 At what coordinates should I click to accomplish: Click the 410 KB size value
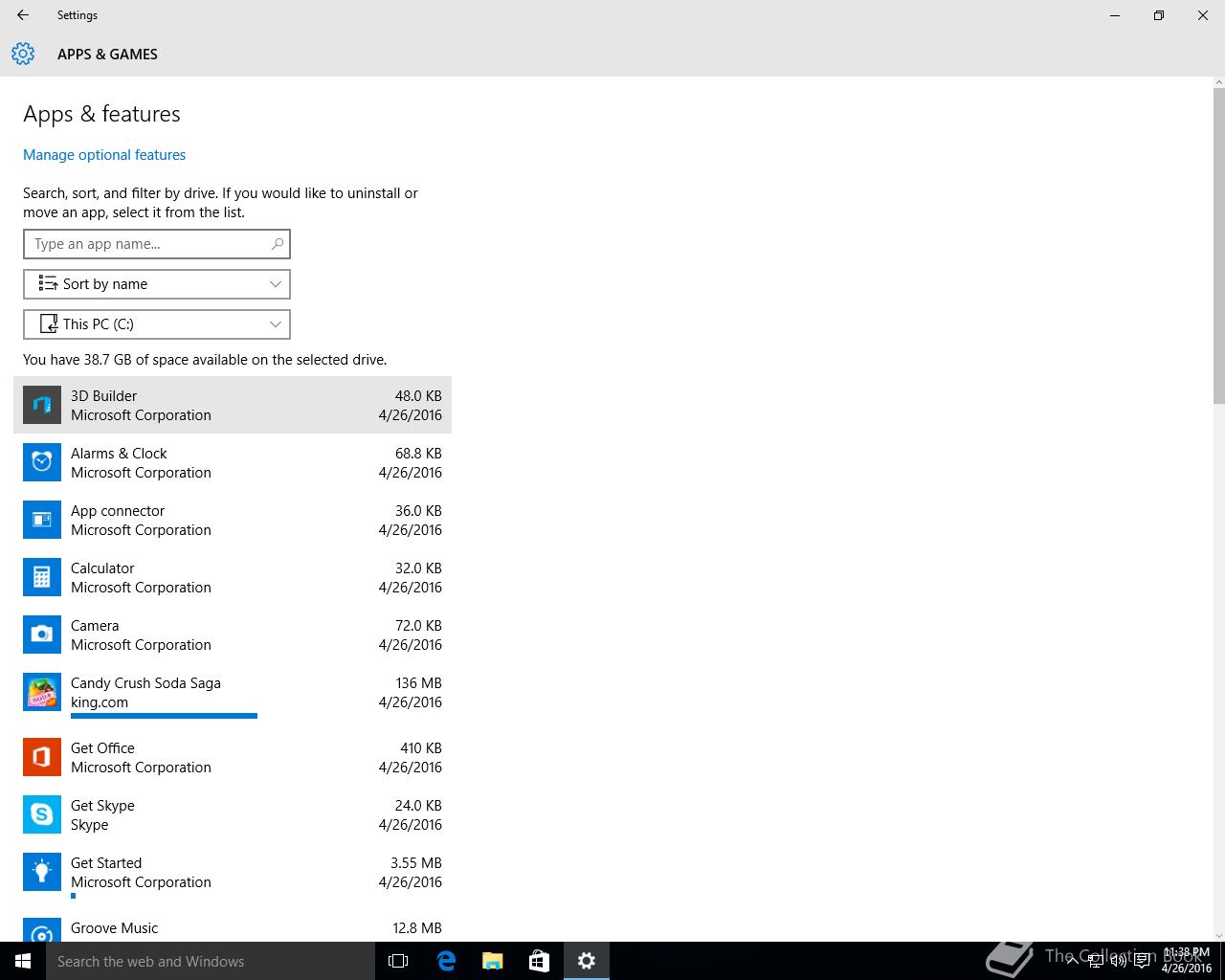[421, 748]
